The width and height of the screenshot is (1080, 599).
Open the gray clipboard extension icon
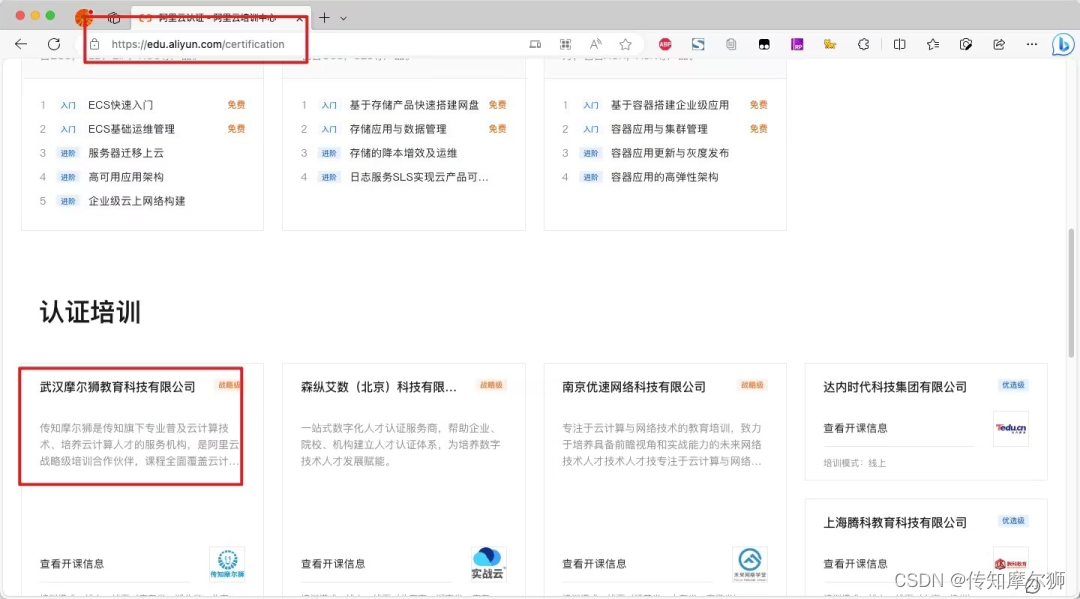point(731,44)
